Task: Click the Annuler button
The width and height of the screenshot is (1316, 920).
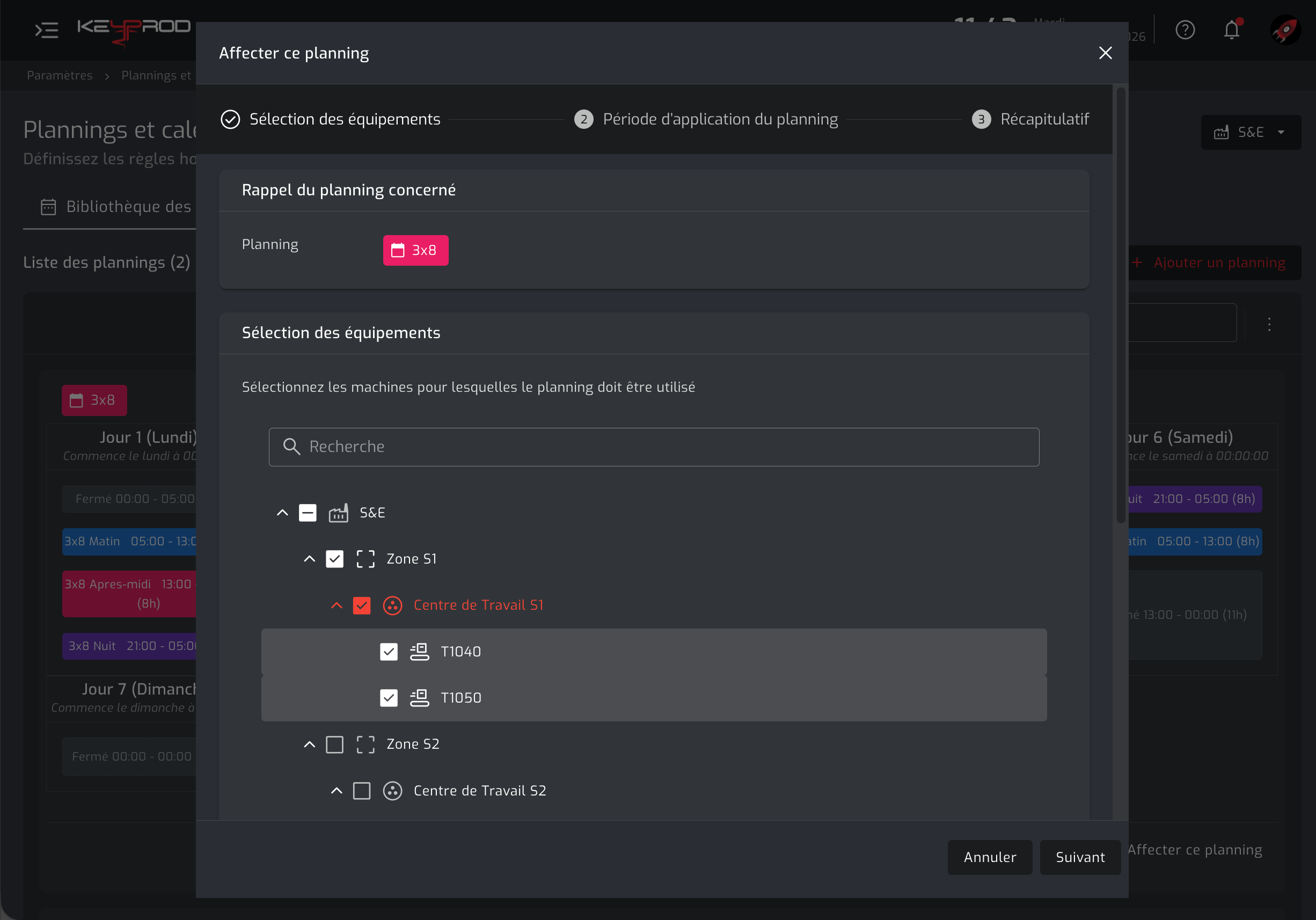Action: pos(990,857)
